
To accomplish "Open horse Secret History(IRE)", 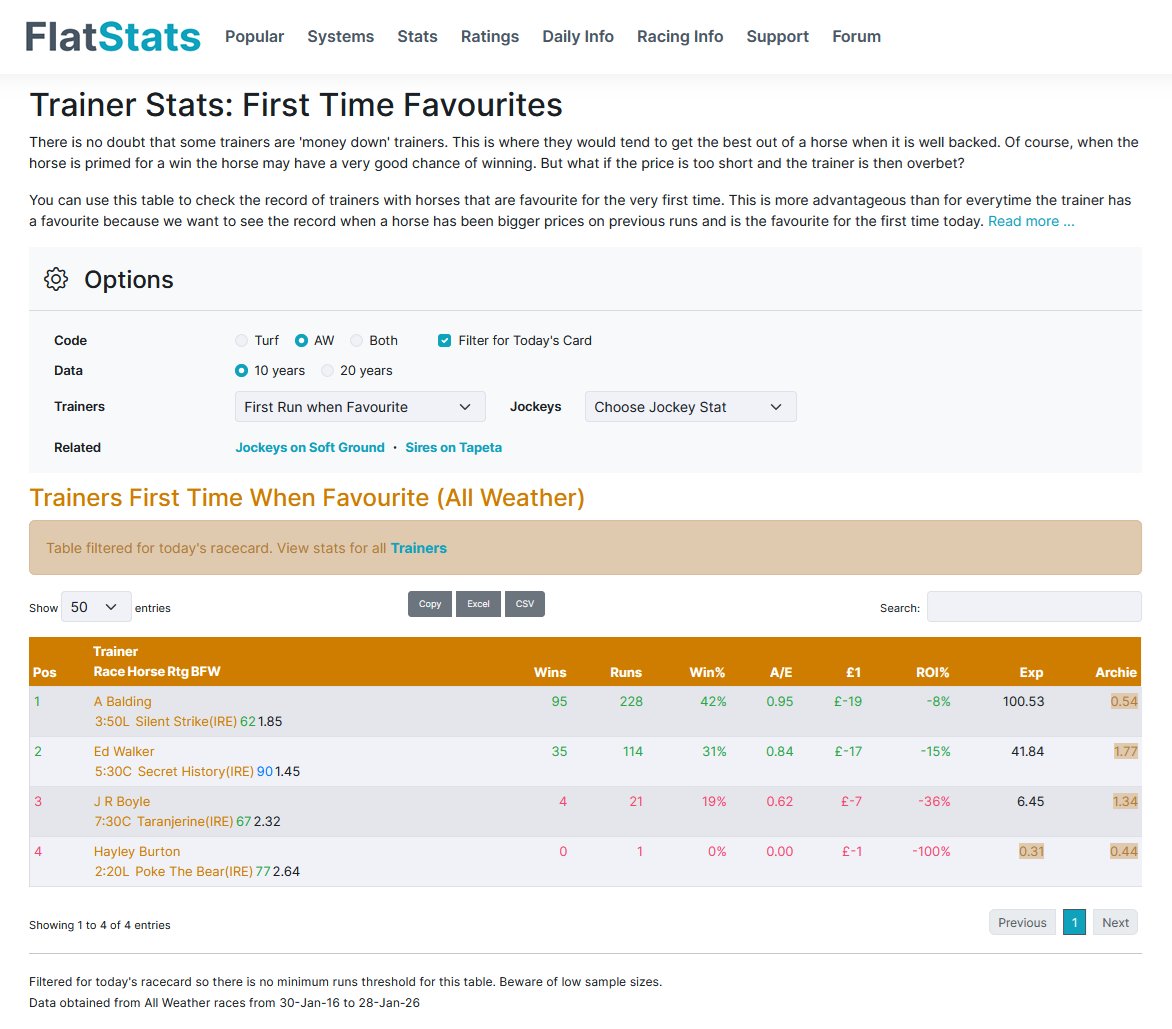I will click(196, 772).
